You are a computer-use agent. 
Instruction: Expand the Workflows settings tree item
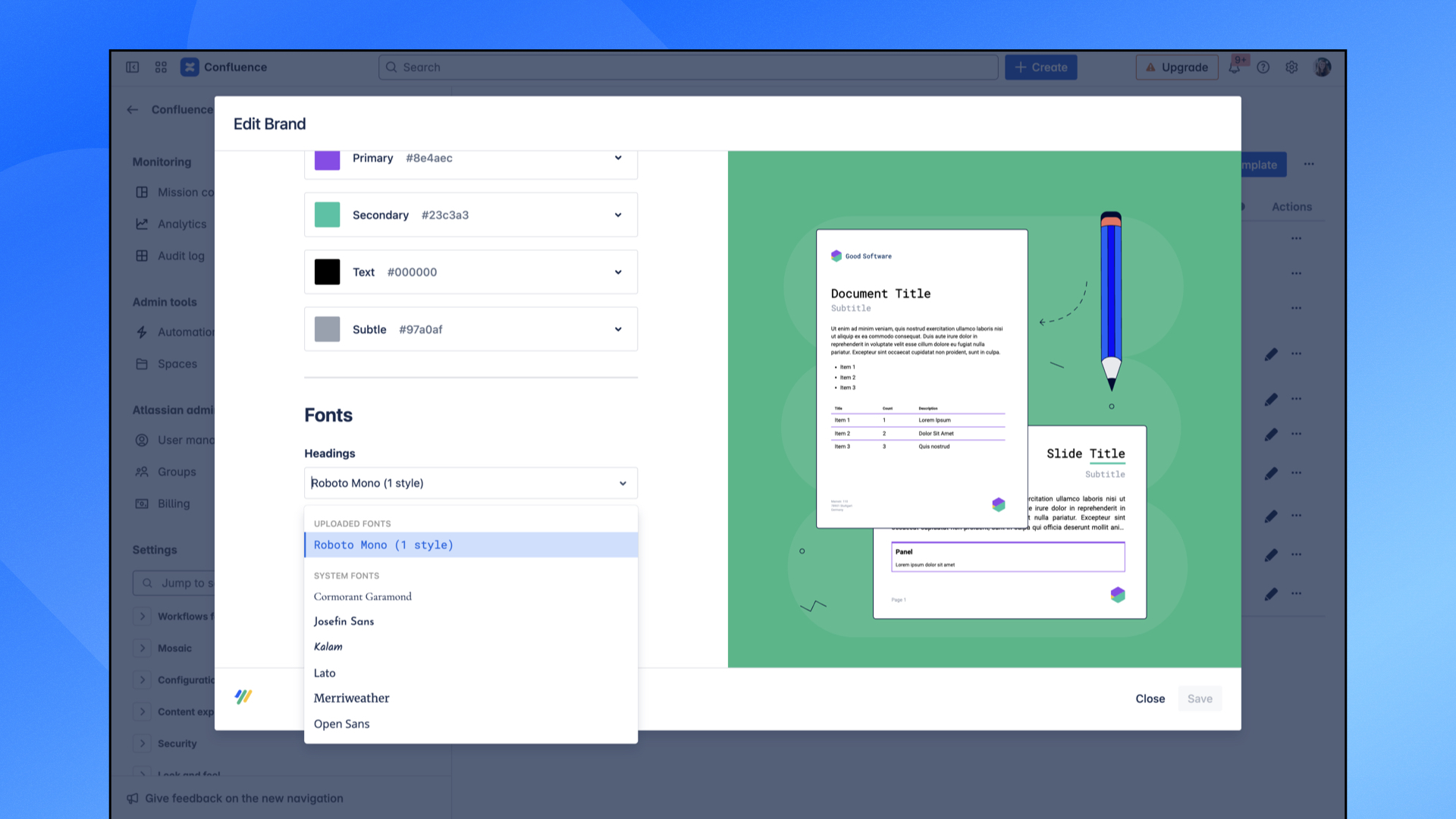[143, 617]
